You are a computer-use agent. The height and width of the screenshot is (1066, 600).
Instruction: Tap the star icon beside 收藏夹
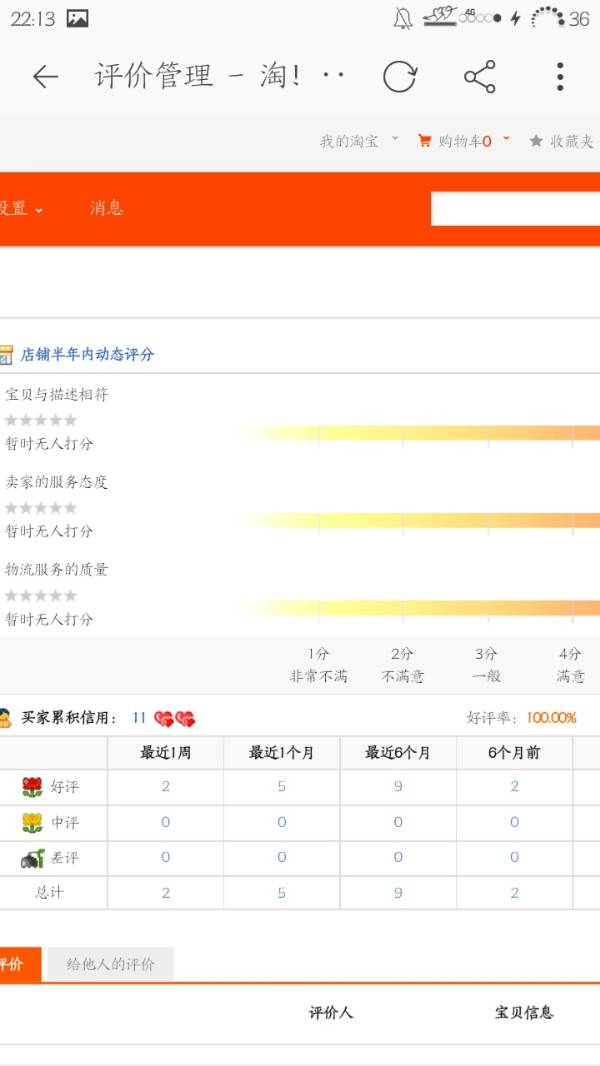536,141
